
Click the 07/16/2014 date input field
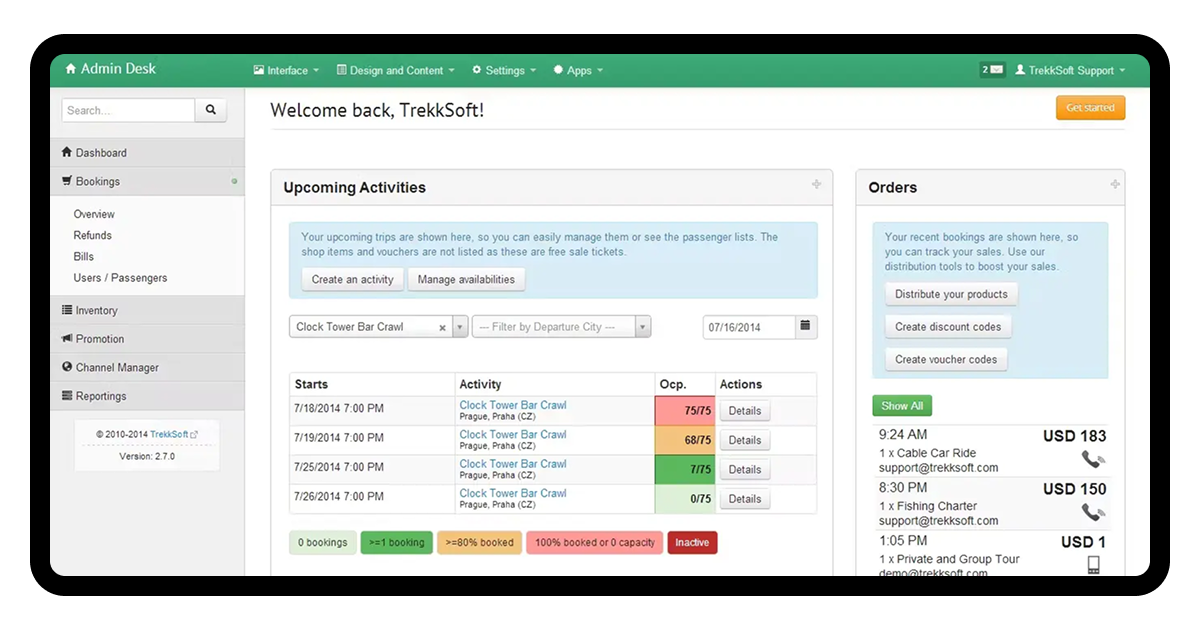750,327
